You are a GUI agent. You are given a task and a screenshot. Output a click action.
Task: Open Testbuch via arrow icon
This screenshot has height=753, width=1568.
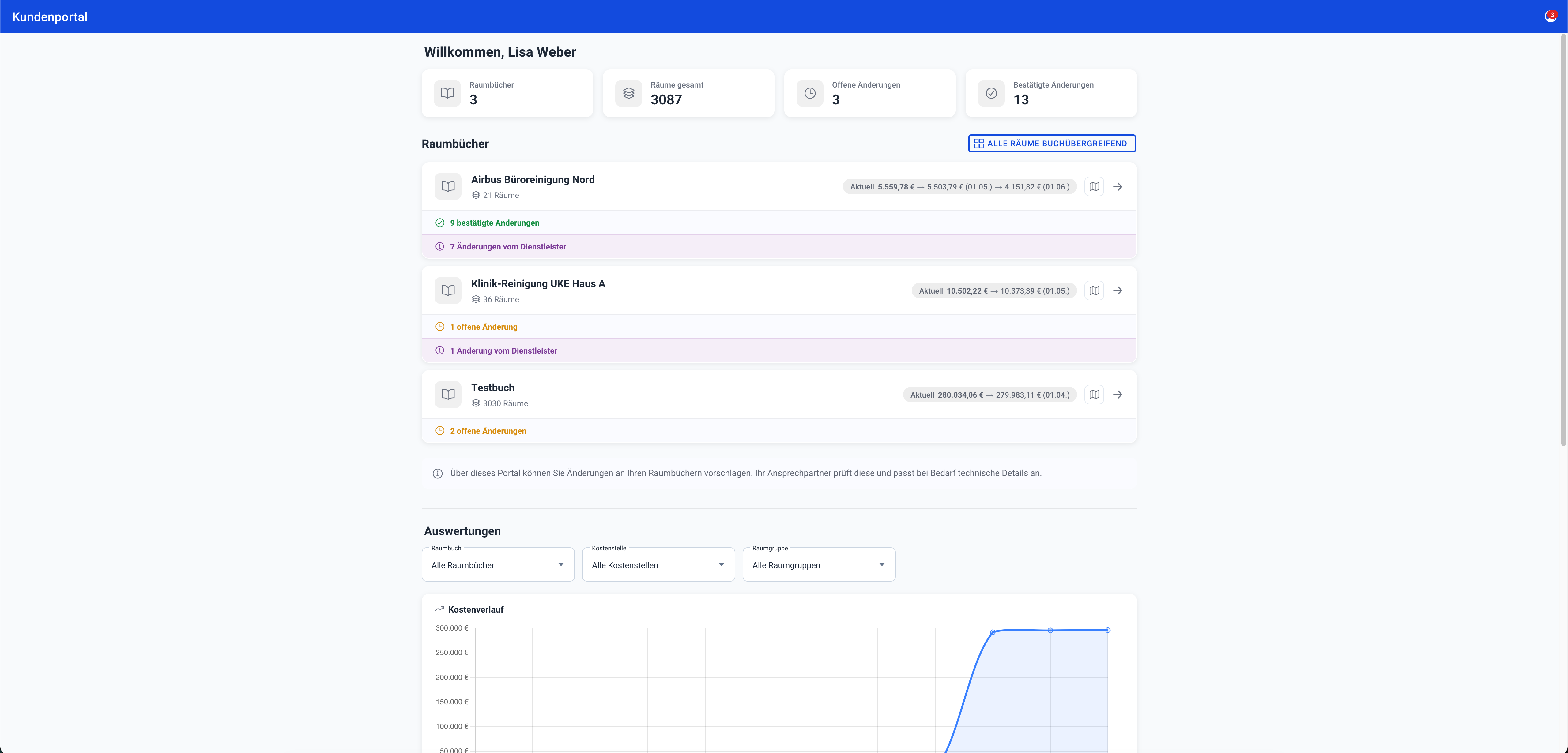(1118, 395)
